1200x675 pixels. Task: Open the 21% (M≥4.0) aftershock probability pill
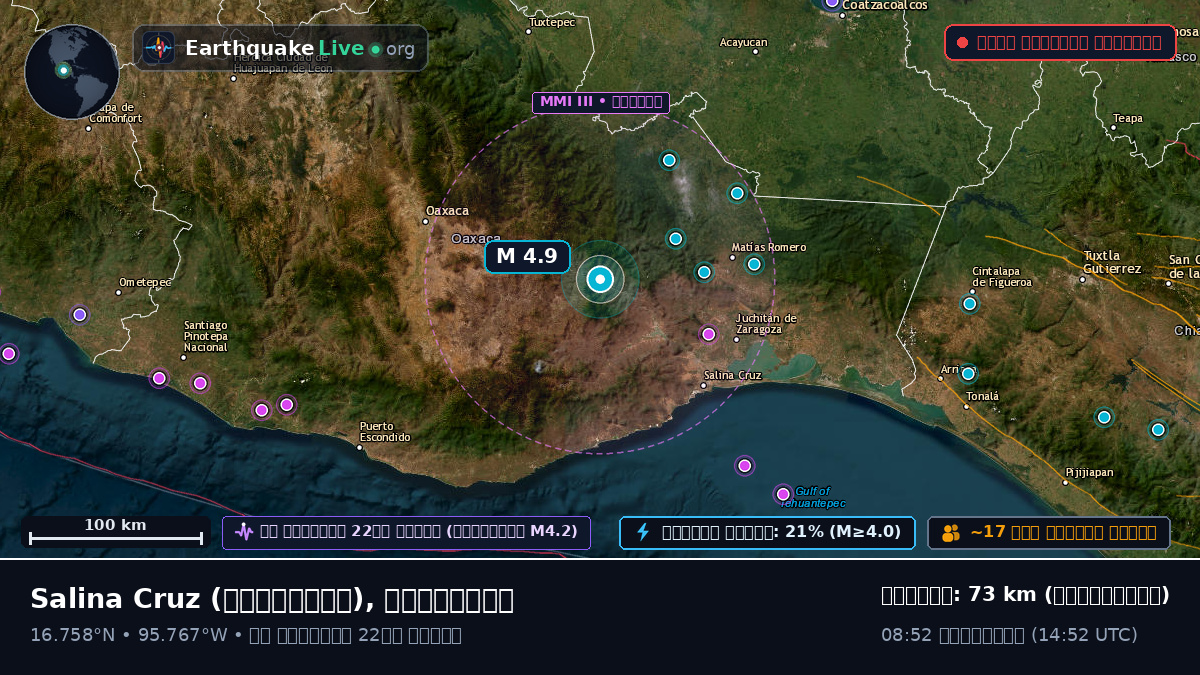[767, 533]
